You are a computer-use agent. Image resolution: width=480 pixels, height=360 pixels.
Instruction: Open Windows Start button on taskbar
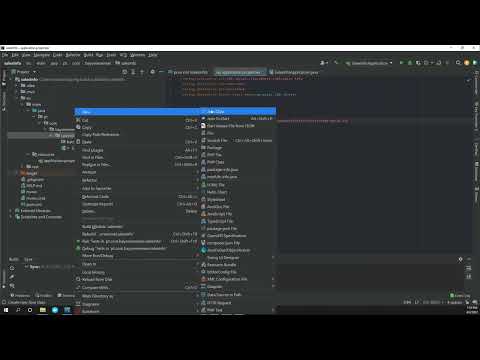tap(6, 310)
